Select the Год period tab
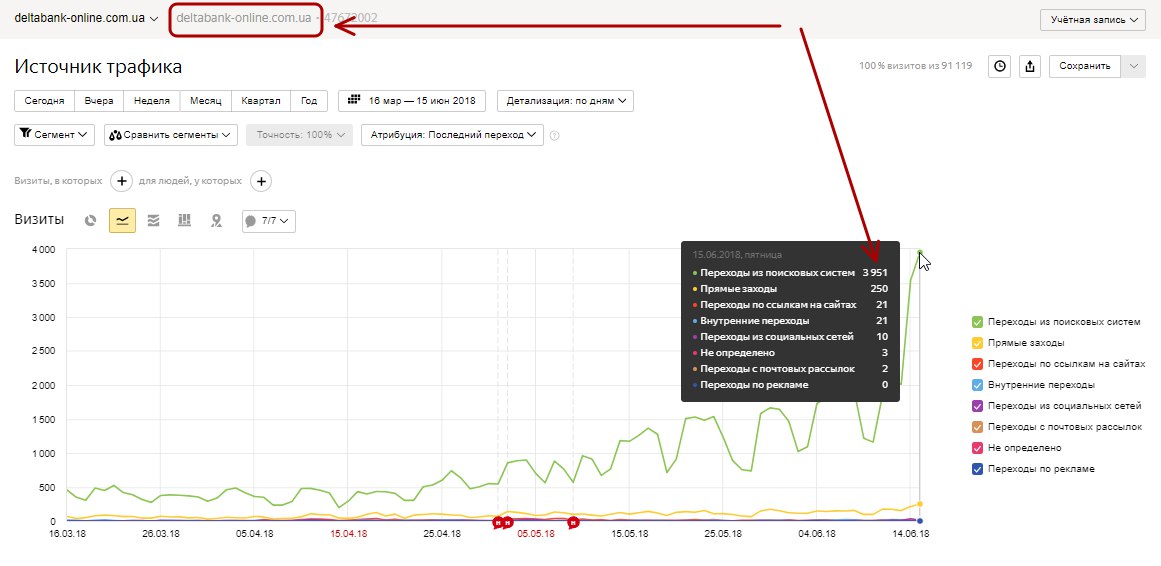The height and width of the screenshot is (566, 1161). (309, 101)
